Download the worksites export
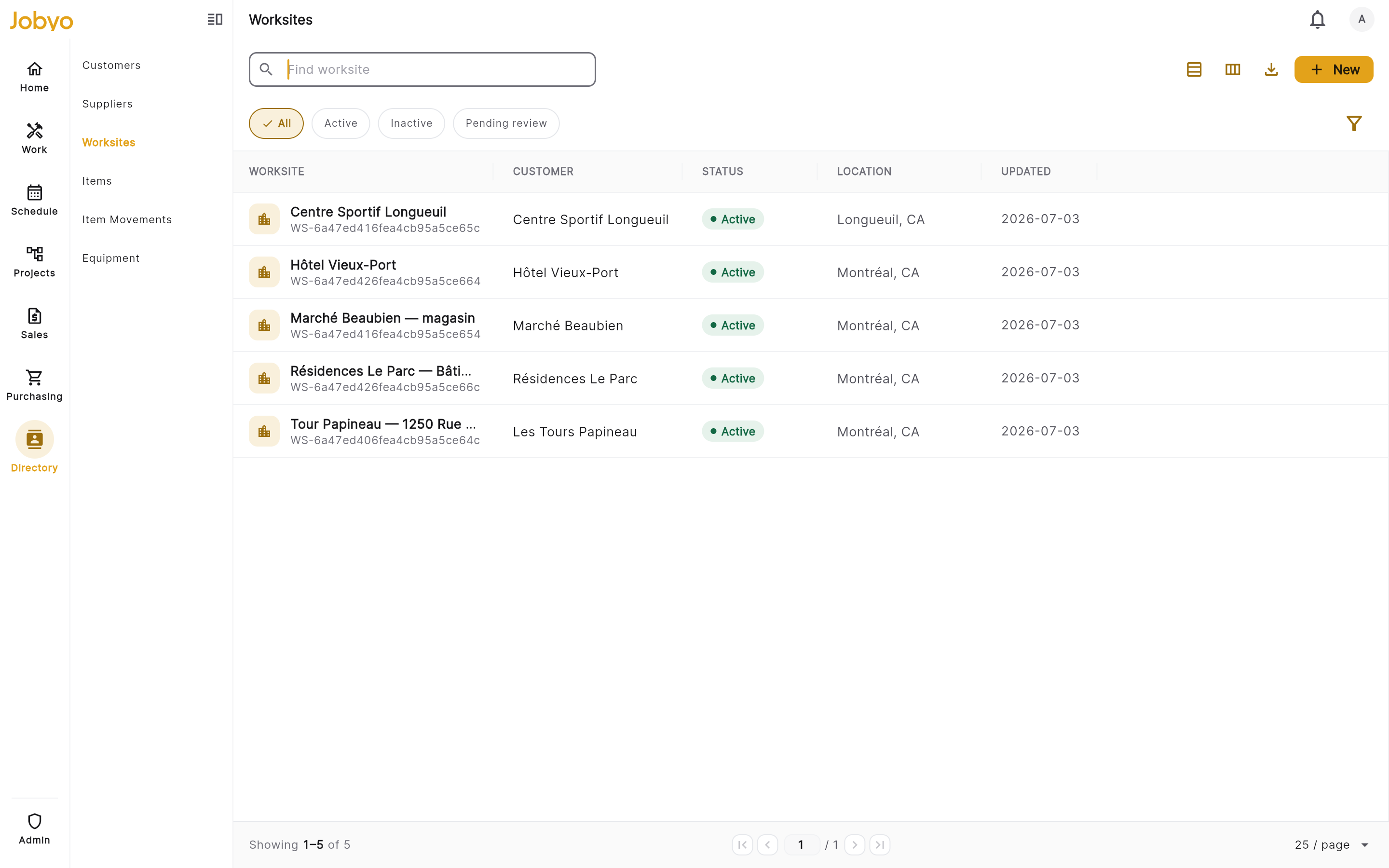The width and height of the screenshot is (1389, 868). (1271, 69)
